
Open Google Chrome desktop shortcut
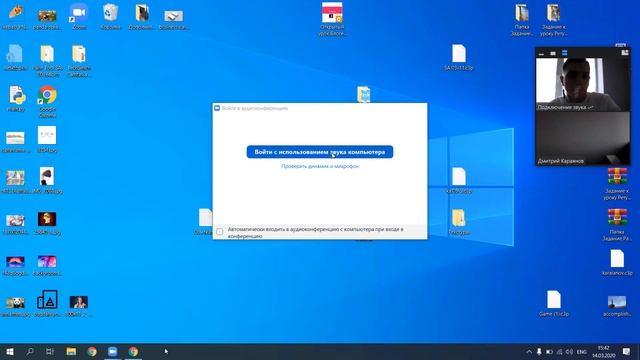tap(47, 101)
